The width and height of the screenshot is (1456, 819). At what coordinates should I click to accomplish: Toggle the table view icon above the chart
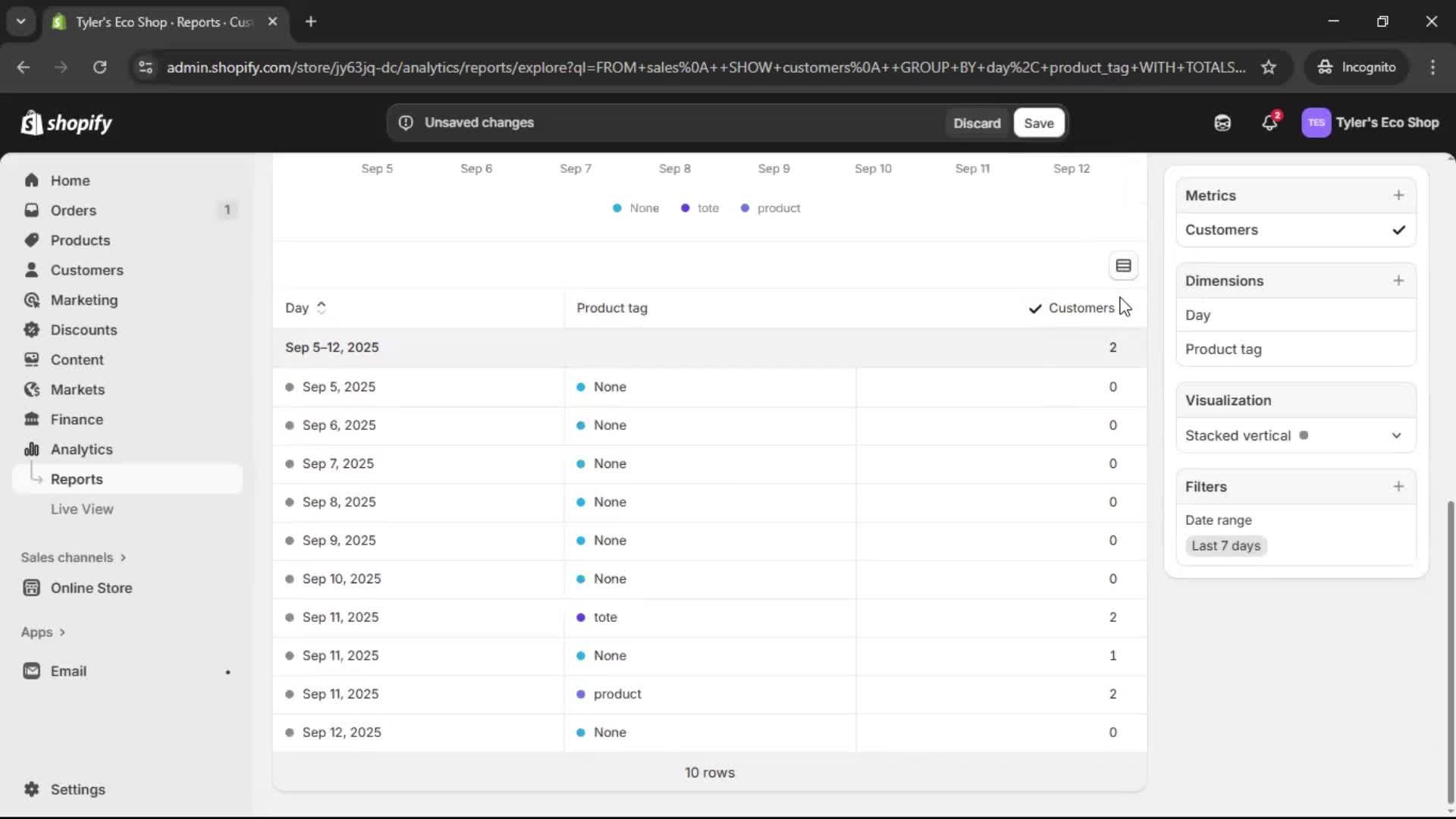coord(1124,265)
